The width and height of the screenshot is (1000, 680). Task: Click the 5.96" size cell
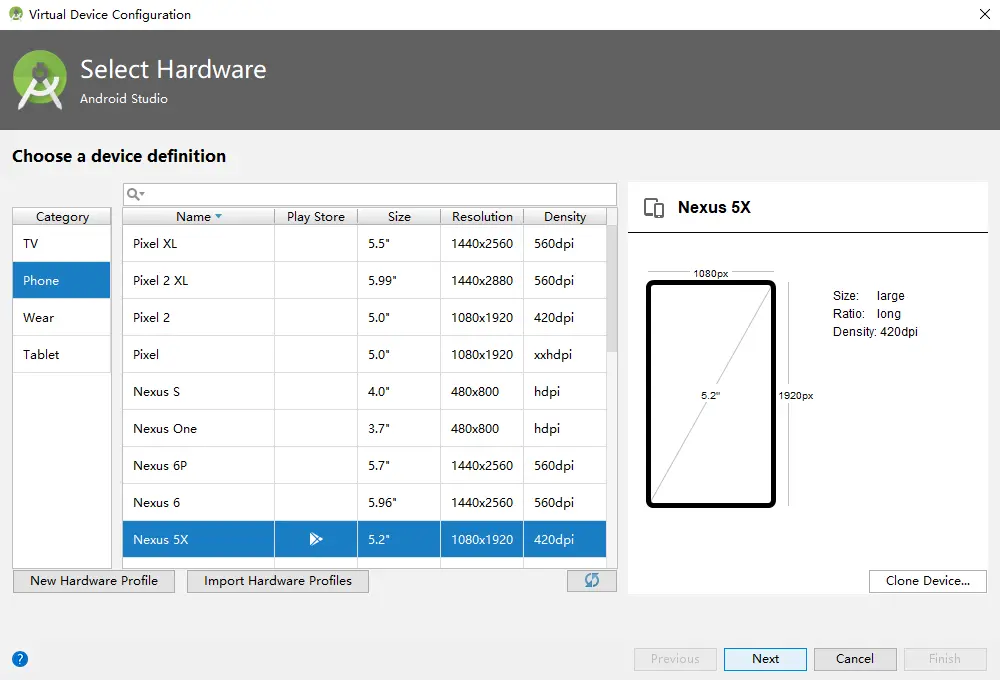tap(399, 503)
